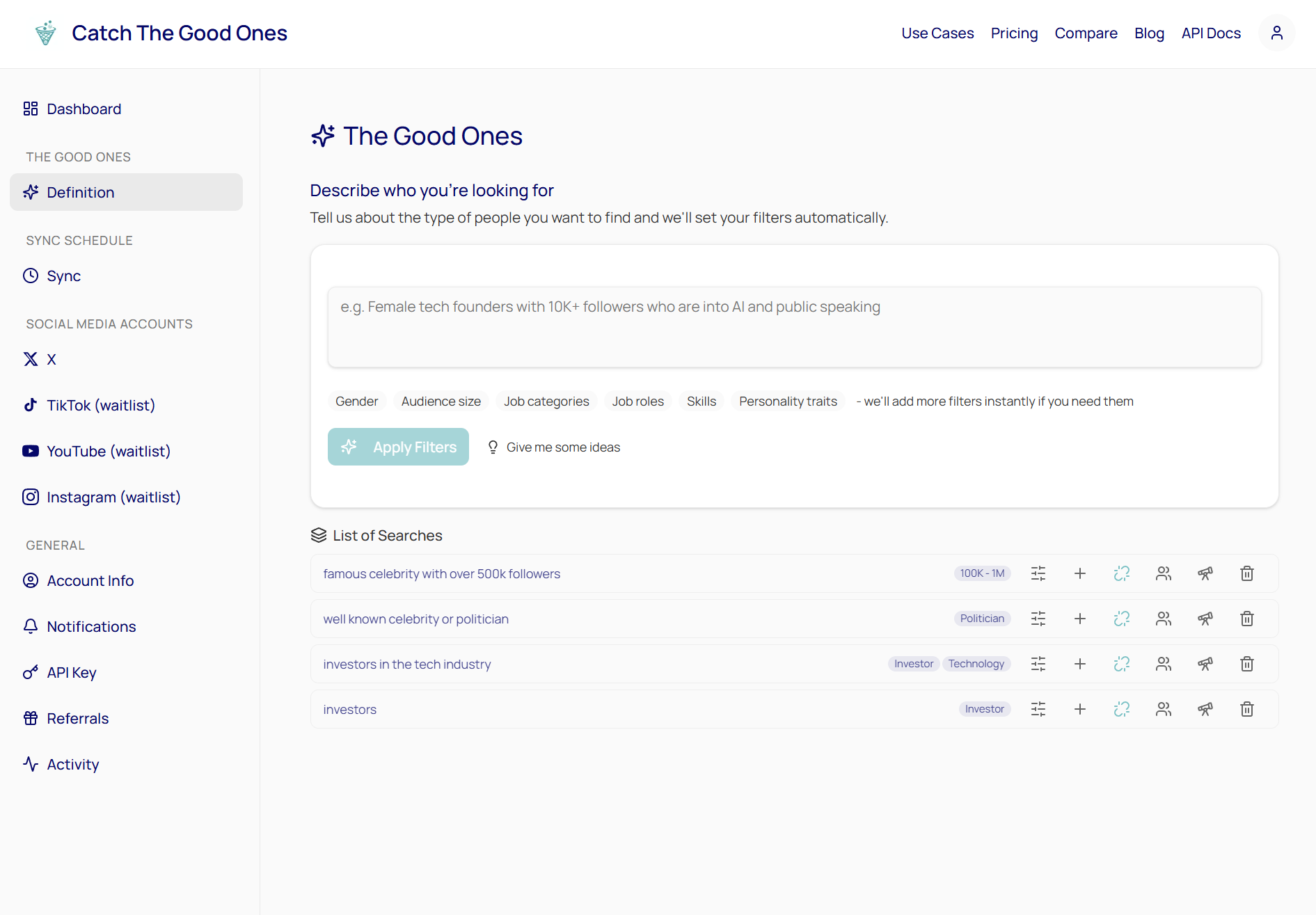Go to the Pricing page
Screen dimensions: 1316x915
pyautogui.click(x=1014, y=33)
